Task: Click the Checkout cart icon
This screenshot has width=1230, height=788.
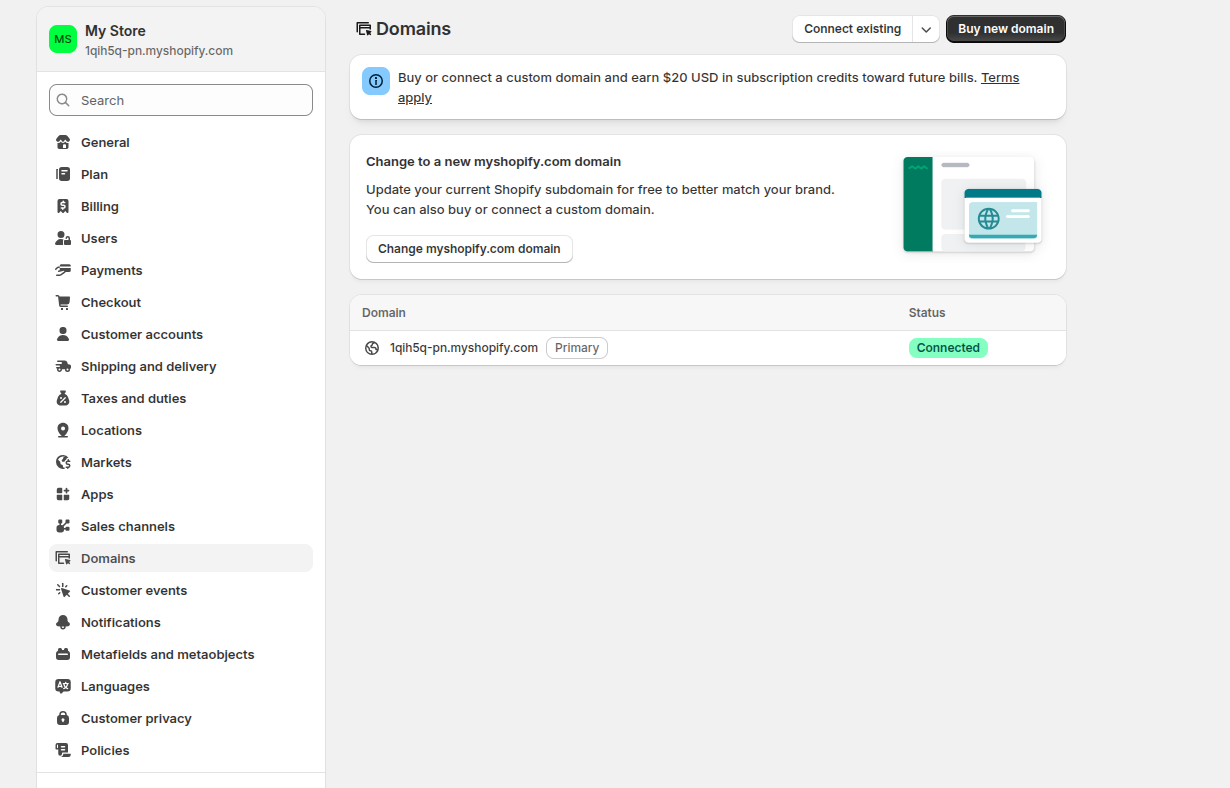Action: click(63, 302)
